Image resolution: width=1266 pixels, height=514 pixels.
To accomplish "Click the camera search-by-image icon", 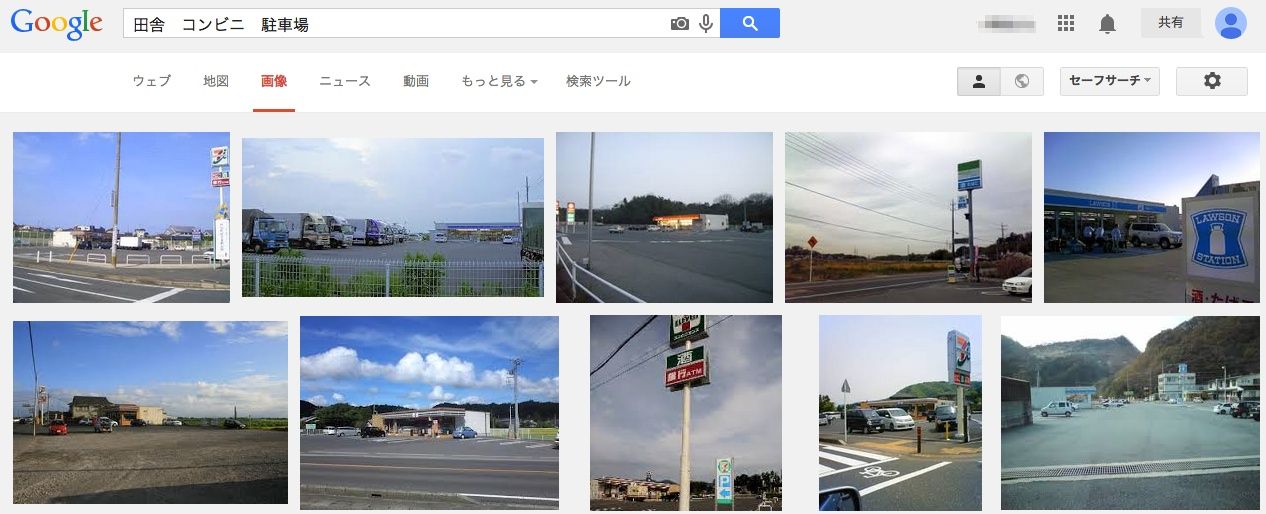I will [680, 23].
